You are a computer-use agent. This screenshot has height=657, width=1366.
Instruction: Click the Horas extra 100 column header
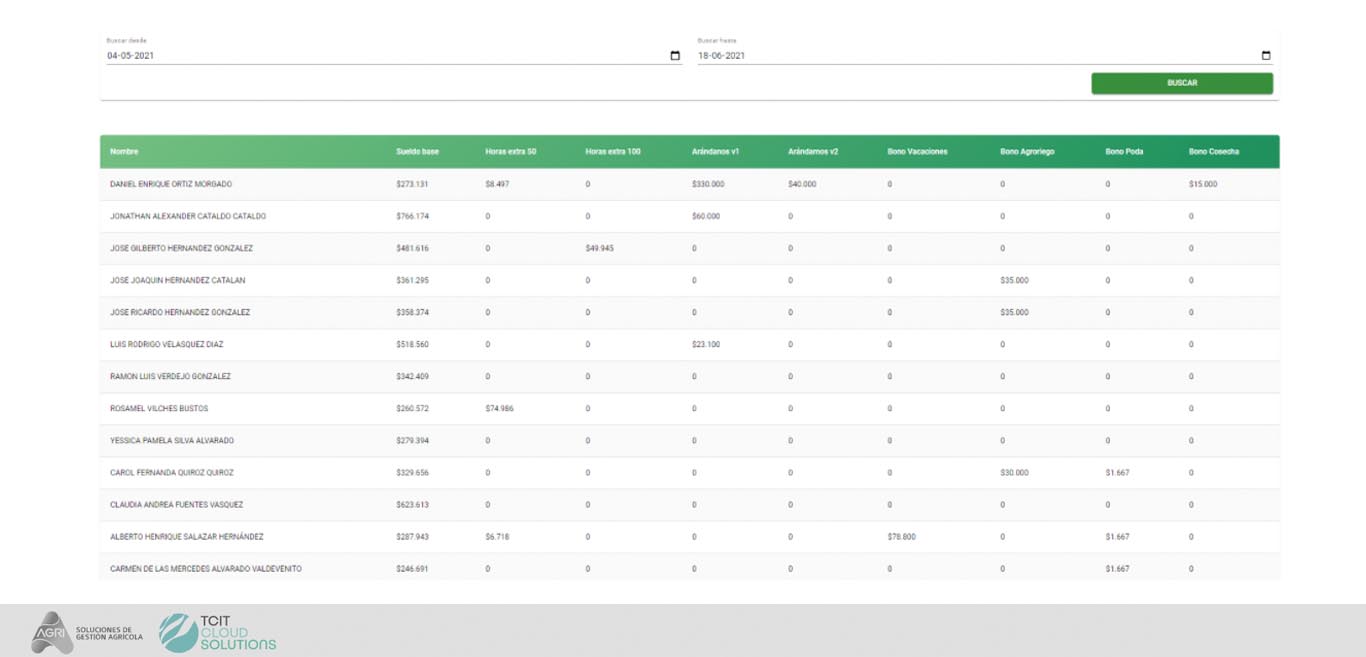(613, 152)
